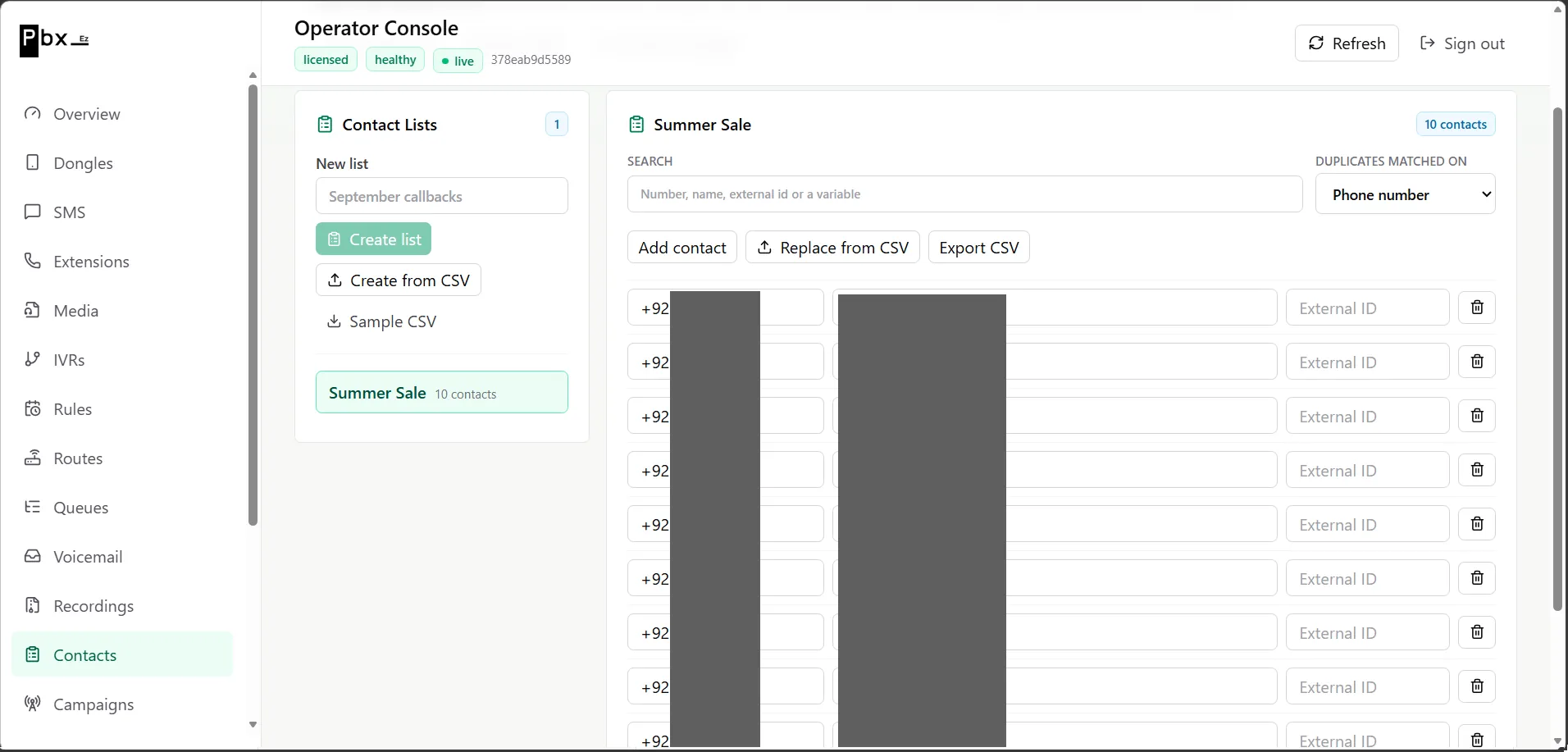Click Replace from CSV button
Screen dimensions: 1568x752
(832, 247)
